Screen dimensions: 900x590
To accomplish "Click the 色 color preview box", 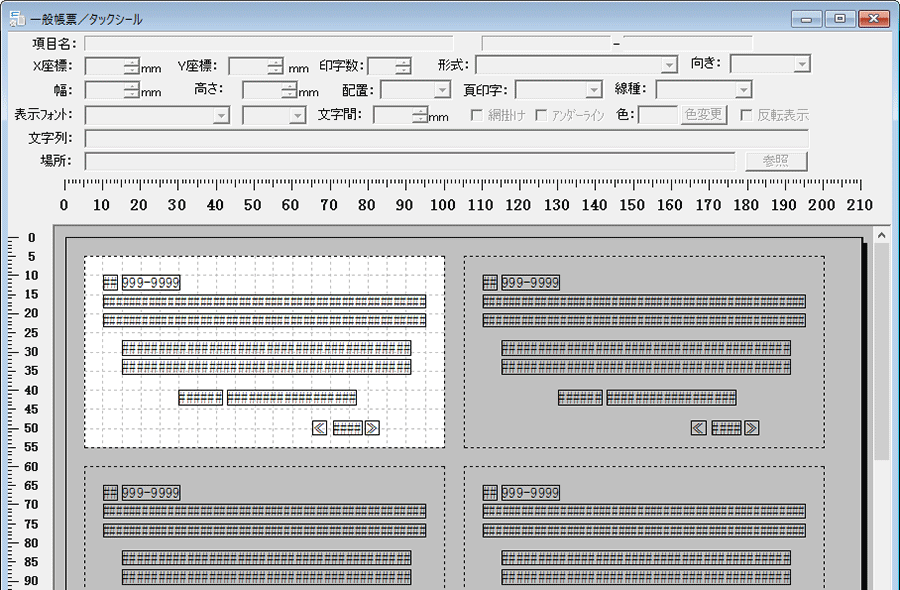I will [x=658, y=115].
